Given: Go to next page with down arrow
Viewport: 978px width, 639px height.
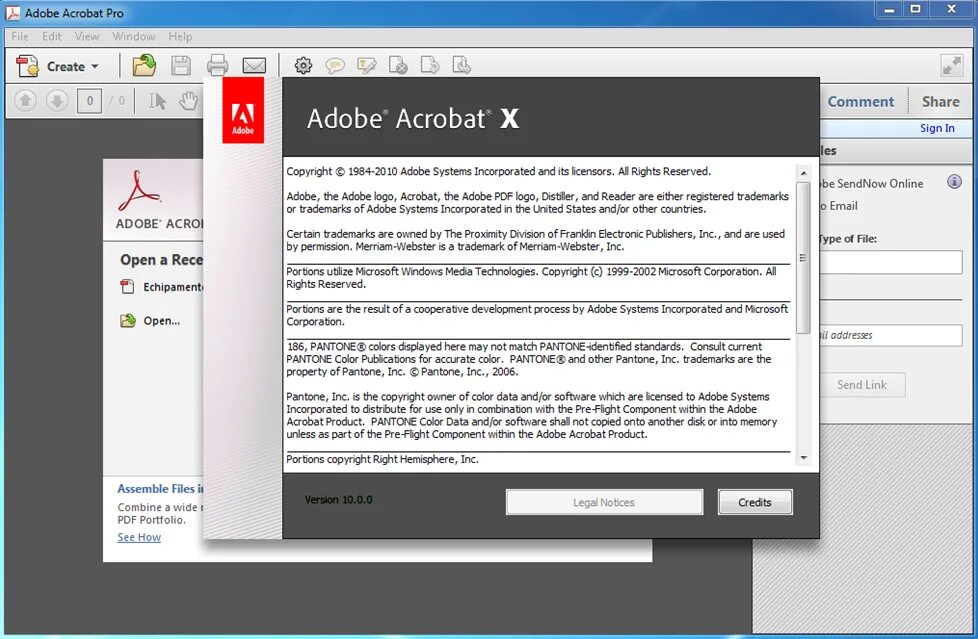Looking at the screenshot, I should [57, 100].
